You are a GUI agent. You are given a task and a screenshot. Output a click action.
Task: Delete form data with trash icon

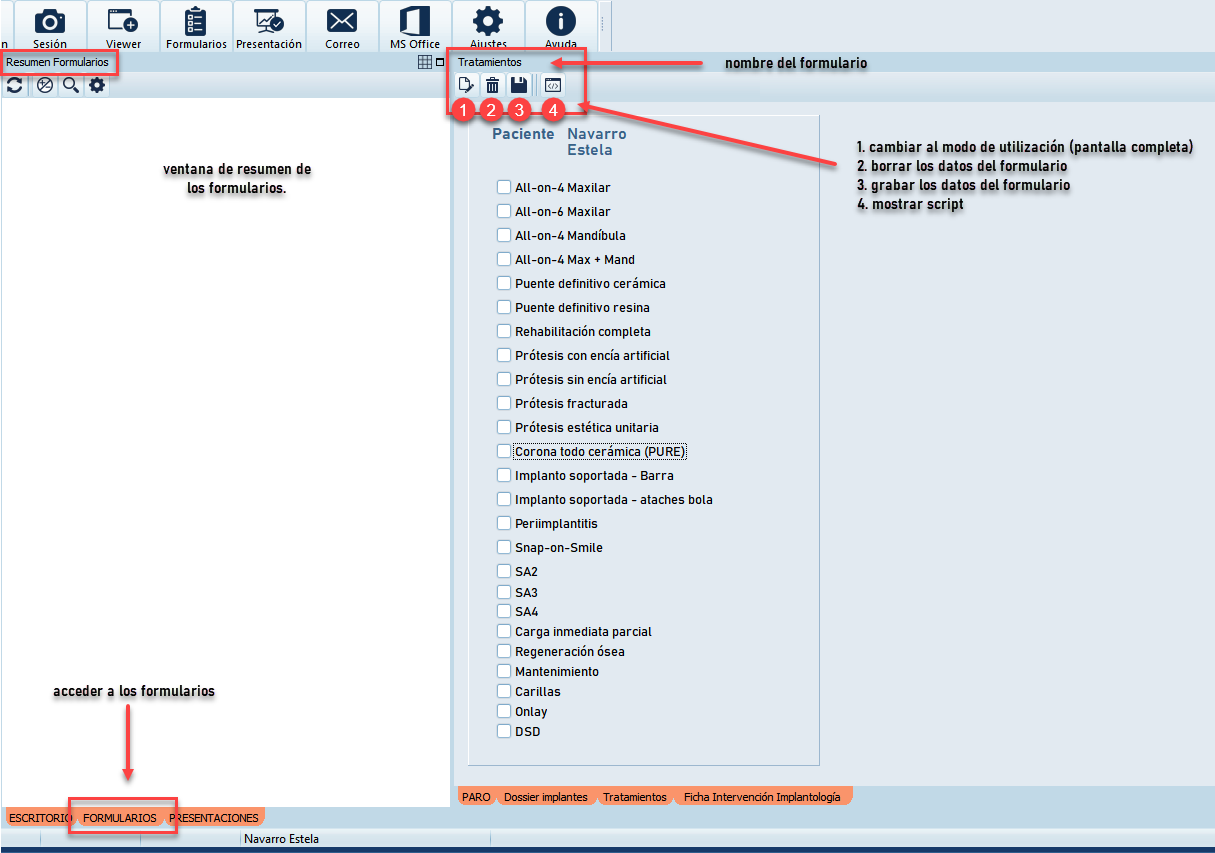[492, 85]
